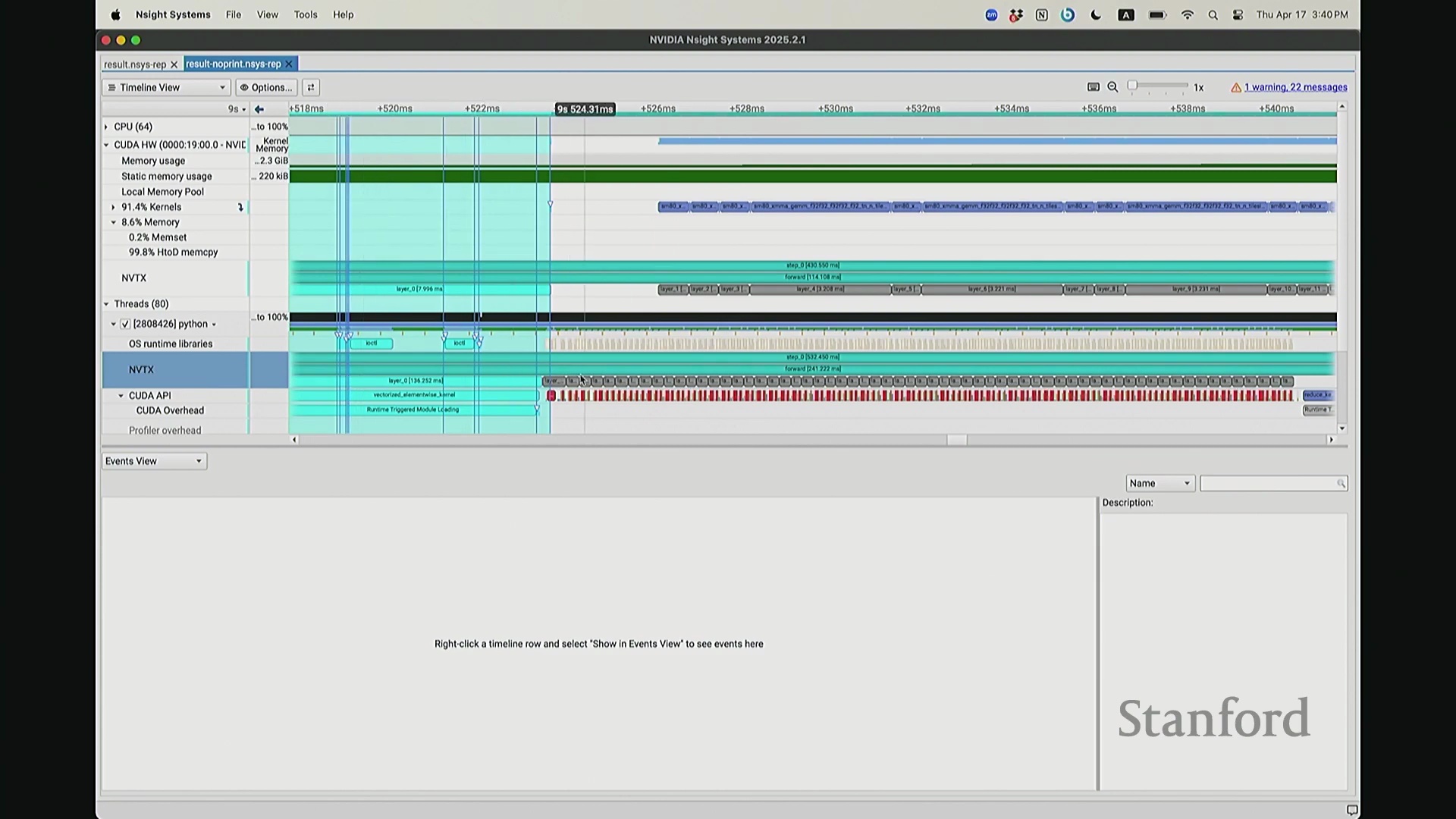
Task: Open the Timeline View dropdown
Action: pos(166,87)
